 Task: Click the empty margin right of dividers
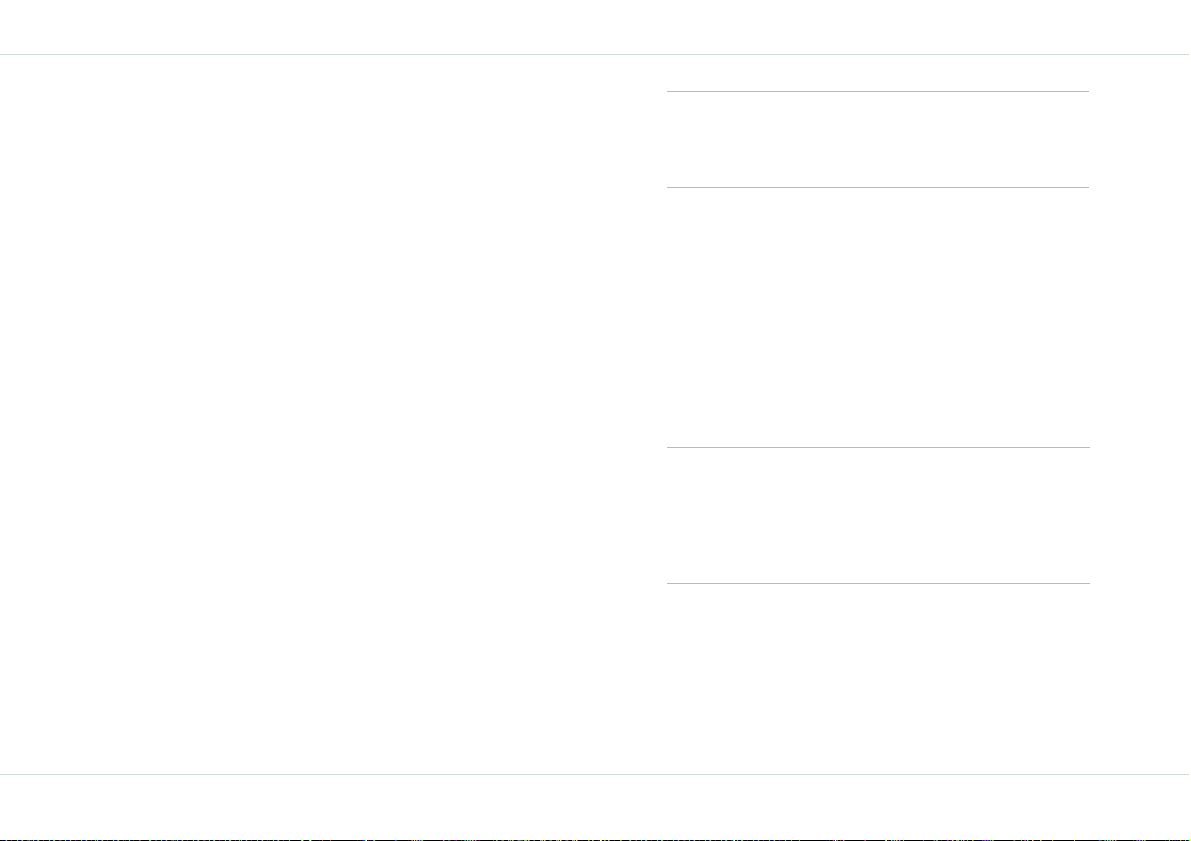1140,414
